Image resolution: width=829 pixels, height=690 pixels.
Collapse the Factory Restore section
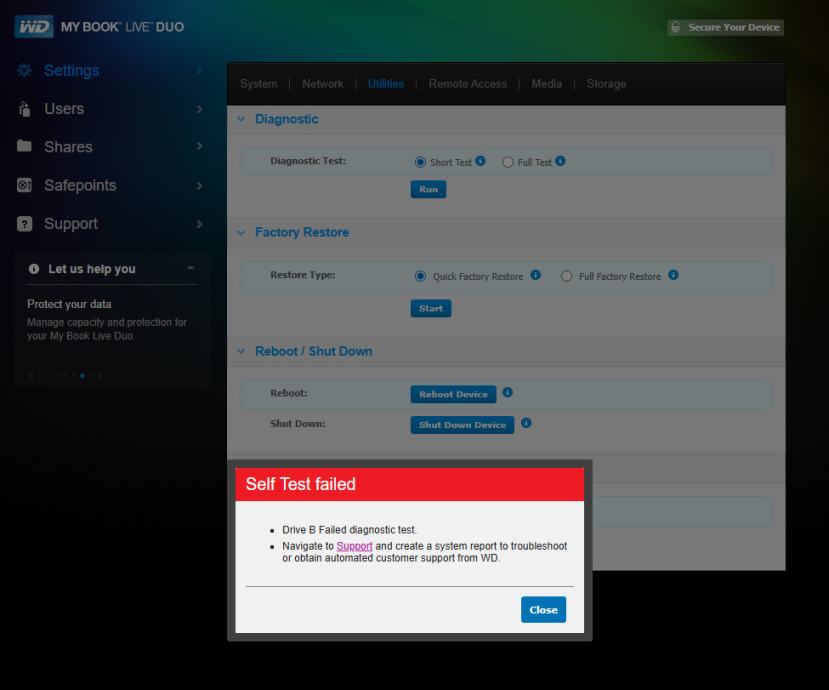coord(241,233)
